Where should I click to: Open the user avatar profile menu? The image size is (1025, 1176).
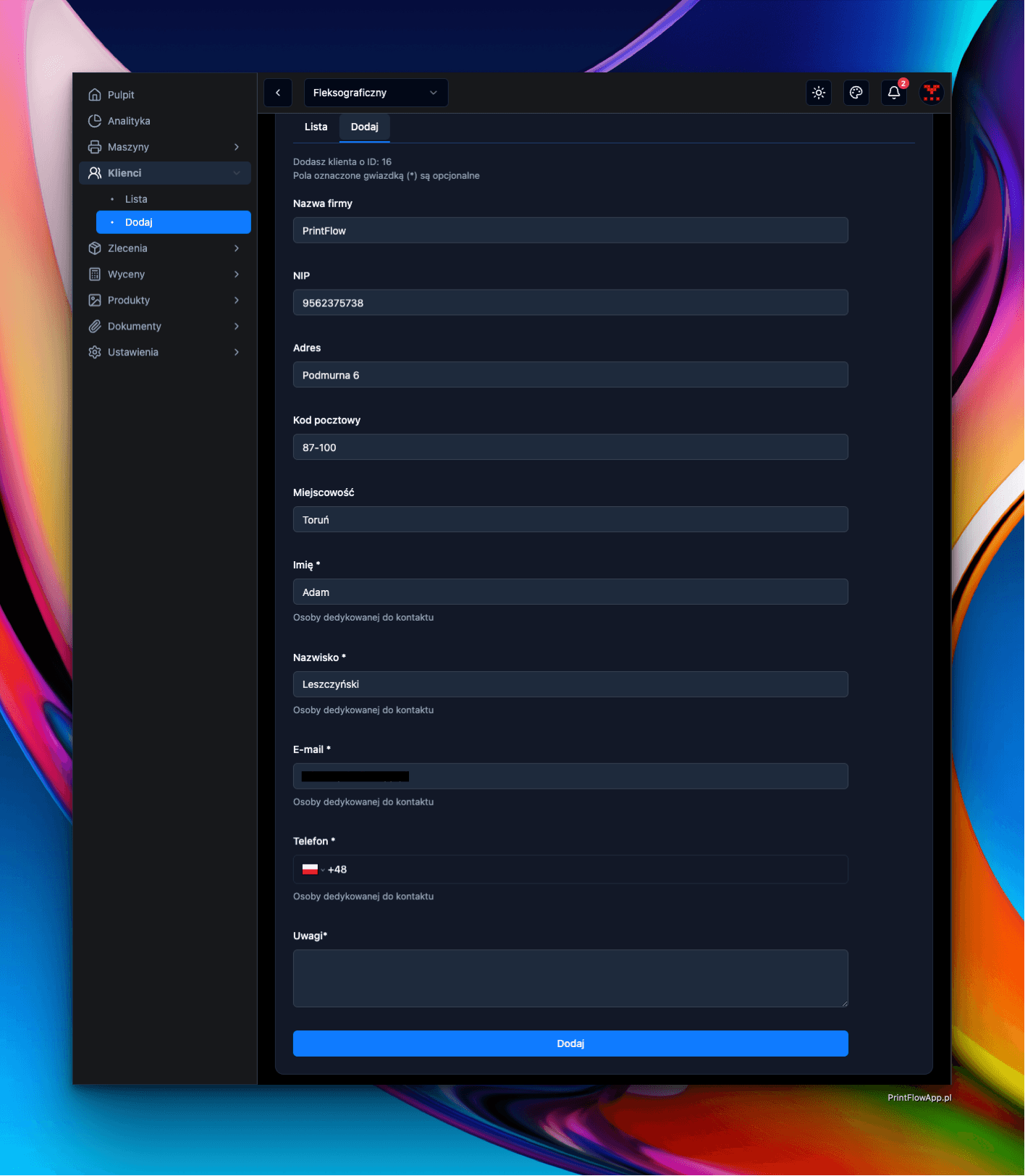(932, 93)
